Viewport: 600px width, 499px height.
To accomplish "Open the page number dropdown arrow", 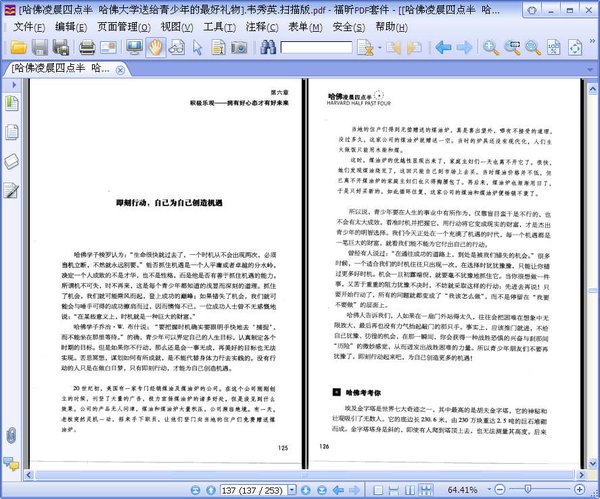I will tap(292, 490).
